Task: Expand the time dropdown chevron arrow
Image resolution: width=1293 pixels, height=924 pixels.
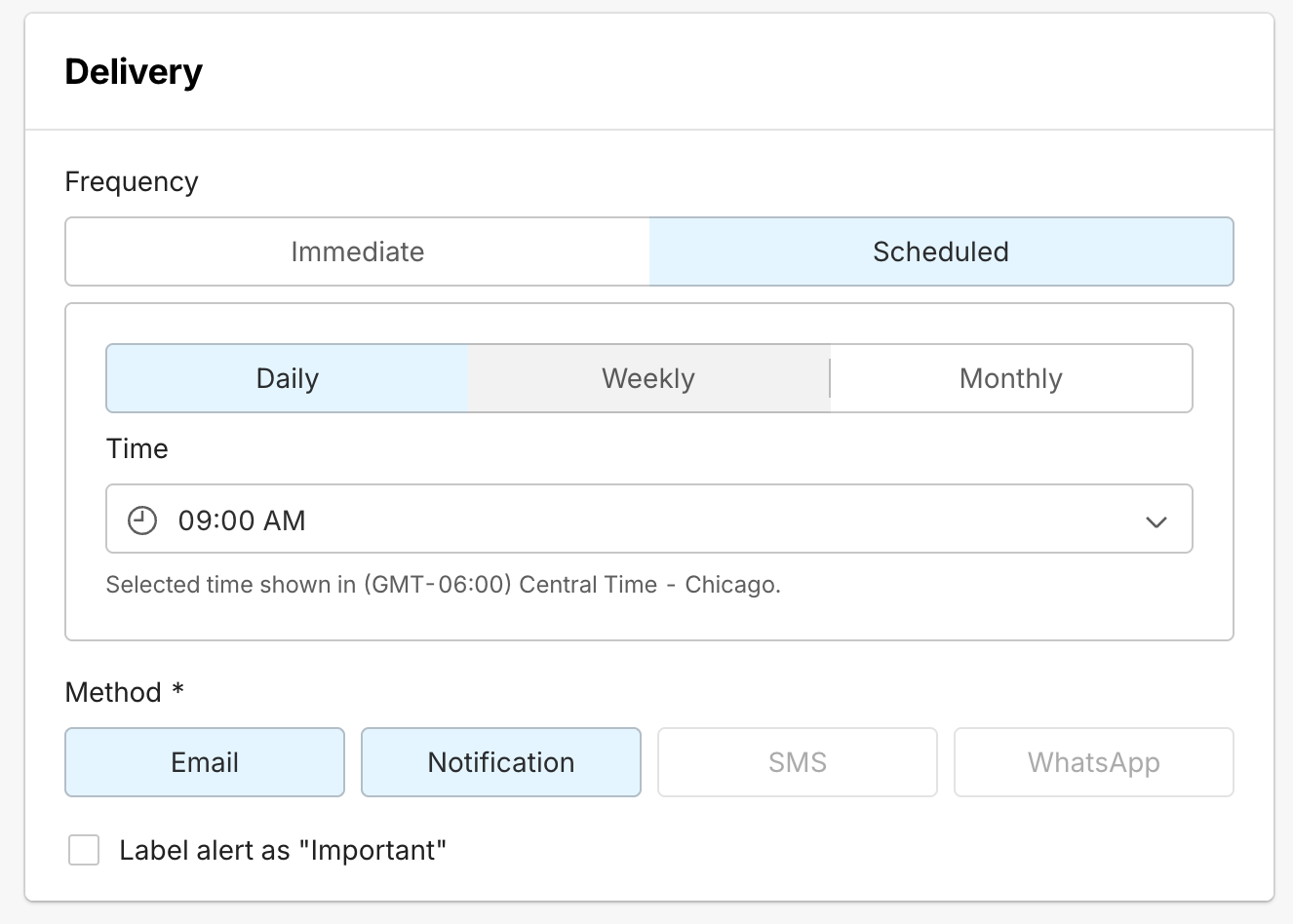Action: pyautogui.click(x=1156, y=521)
